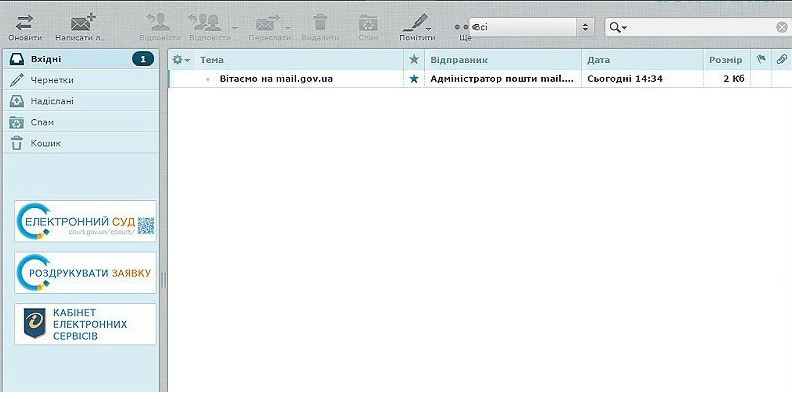Viewport: 792px width, 399px height.
Task: Clear the search field with X
Action: 782,27
